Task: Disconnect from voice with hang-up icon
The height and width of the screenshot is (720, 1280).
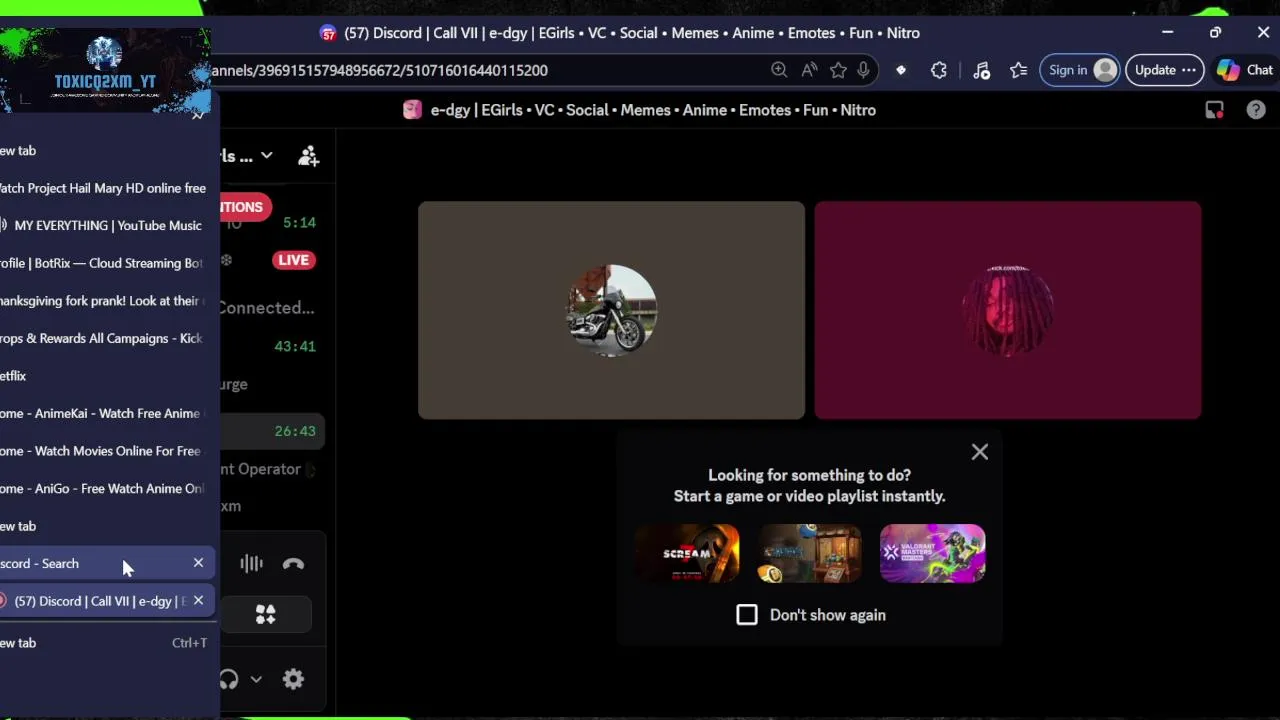Action: click(x=293, y=564)
